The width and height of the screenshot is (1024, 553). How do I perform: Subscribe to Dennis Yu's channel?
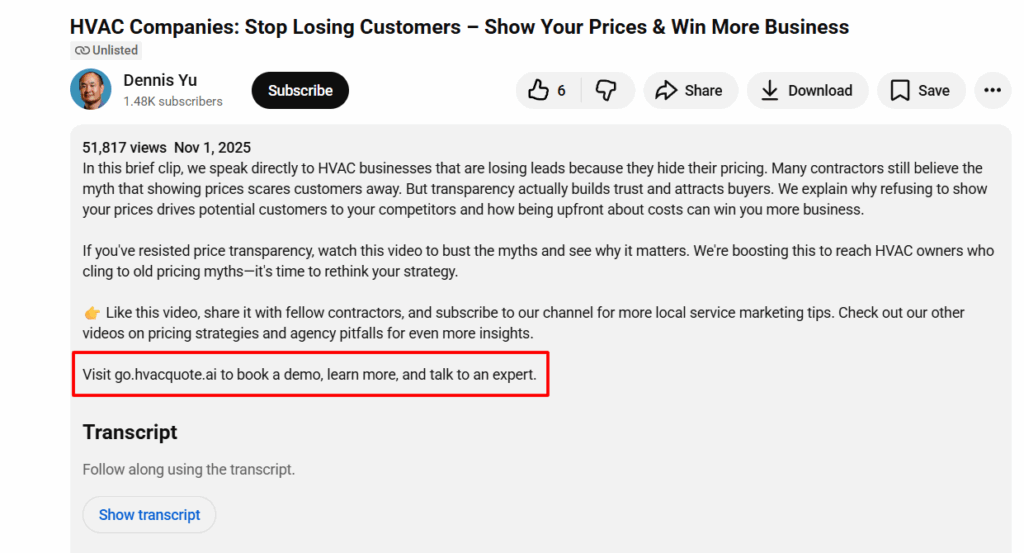point(300,91)
